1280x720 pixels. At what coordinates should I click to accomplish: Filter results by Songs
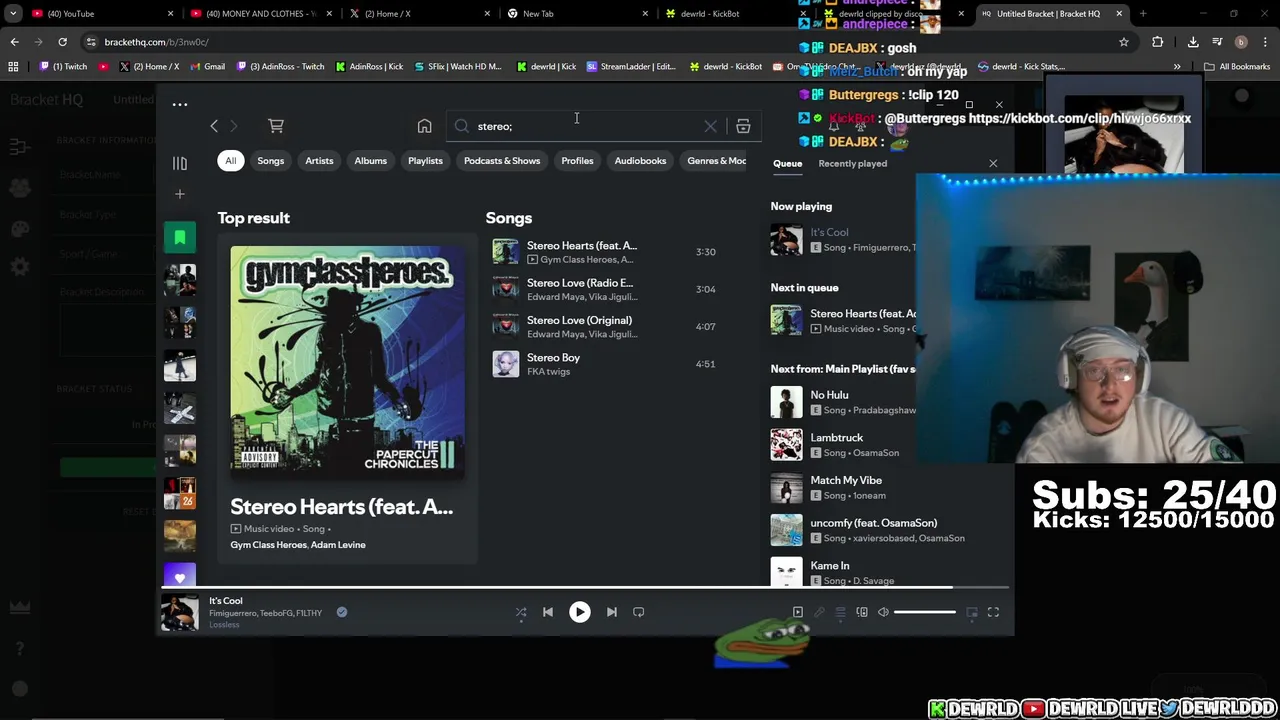271,161
